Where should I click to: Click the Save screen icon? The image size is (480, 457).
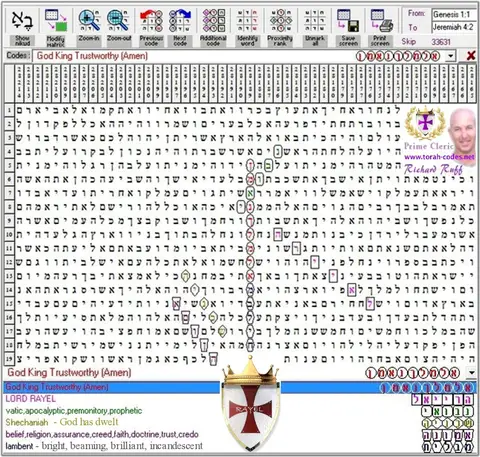pyautogui.click(x=348, y=20)
